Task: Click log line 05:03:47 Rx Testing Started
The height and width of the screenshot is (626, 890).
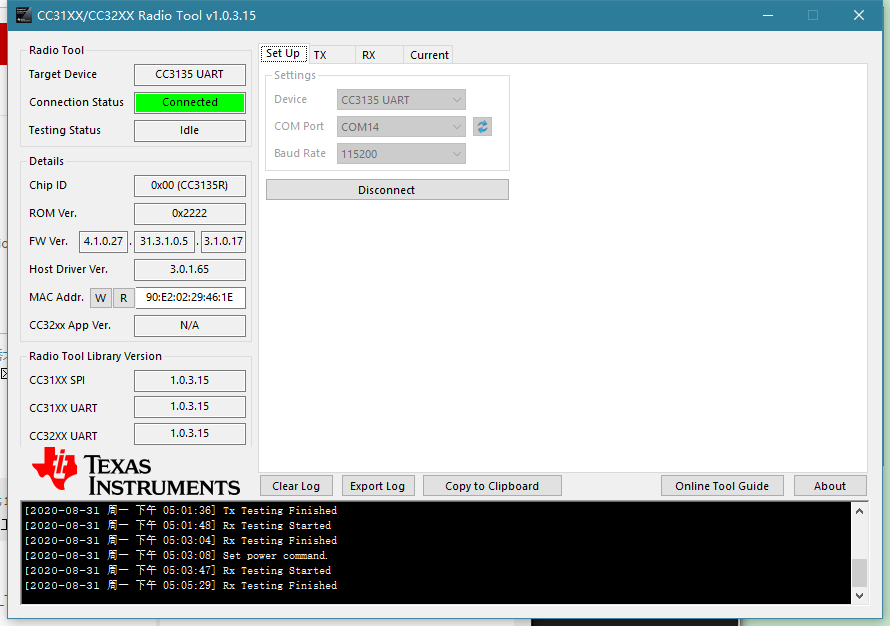Action: (178, 570)
